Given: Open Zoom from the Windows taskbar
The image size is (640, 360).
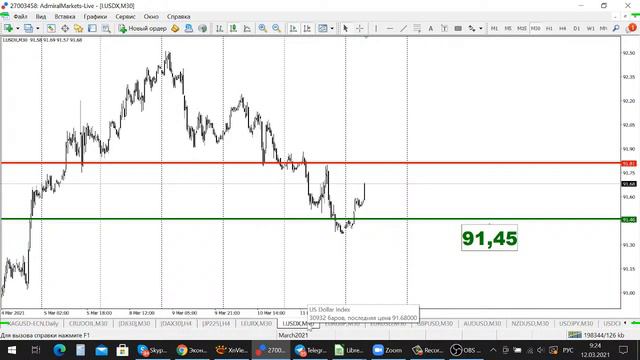Looking at the screenshot, I should point(387,350).
